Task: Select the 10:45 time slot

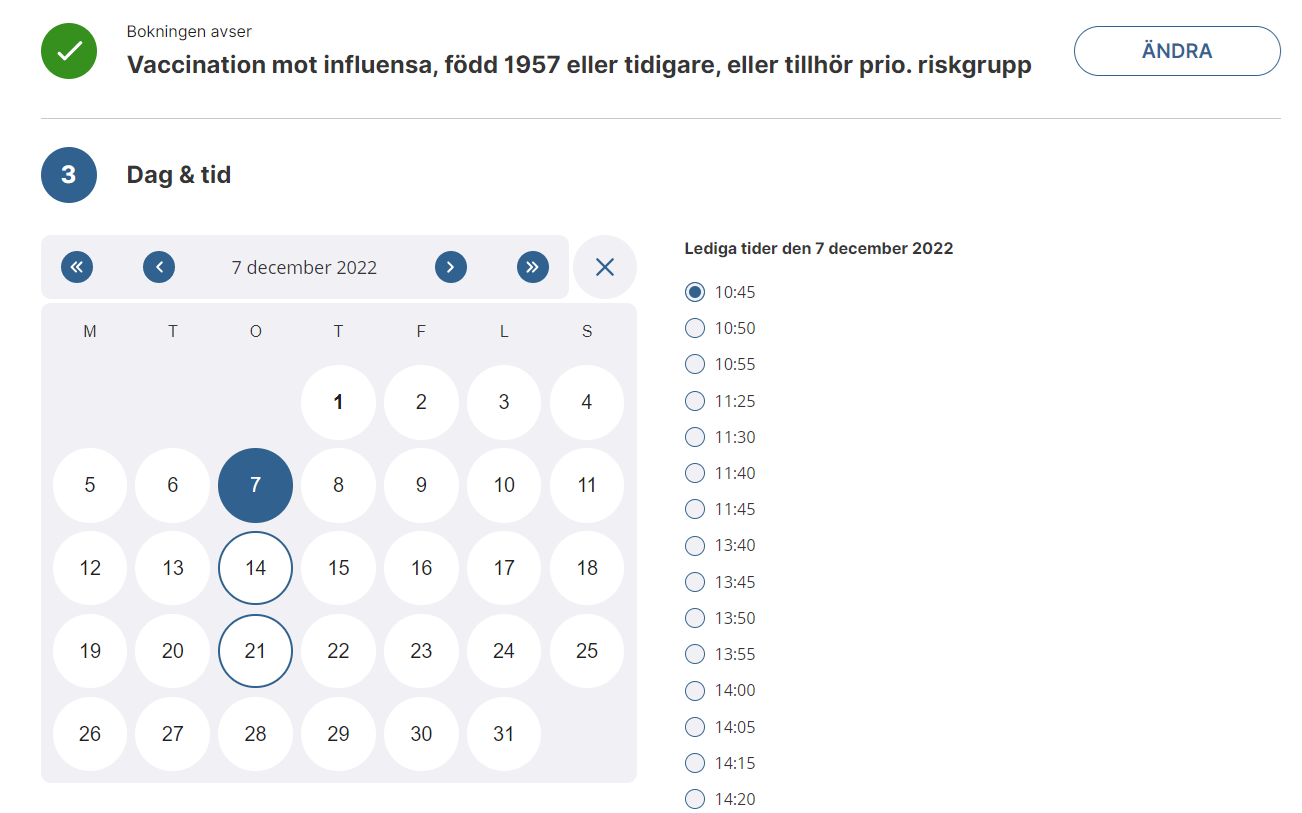Action: tap(695, 292)
